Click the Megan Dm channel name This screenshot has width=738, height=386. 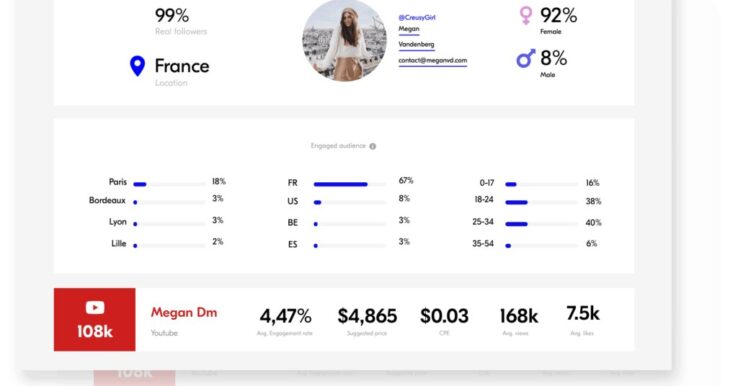click(x=184, y=313)
